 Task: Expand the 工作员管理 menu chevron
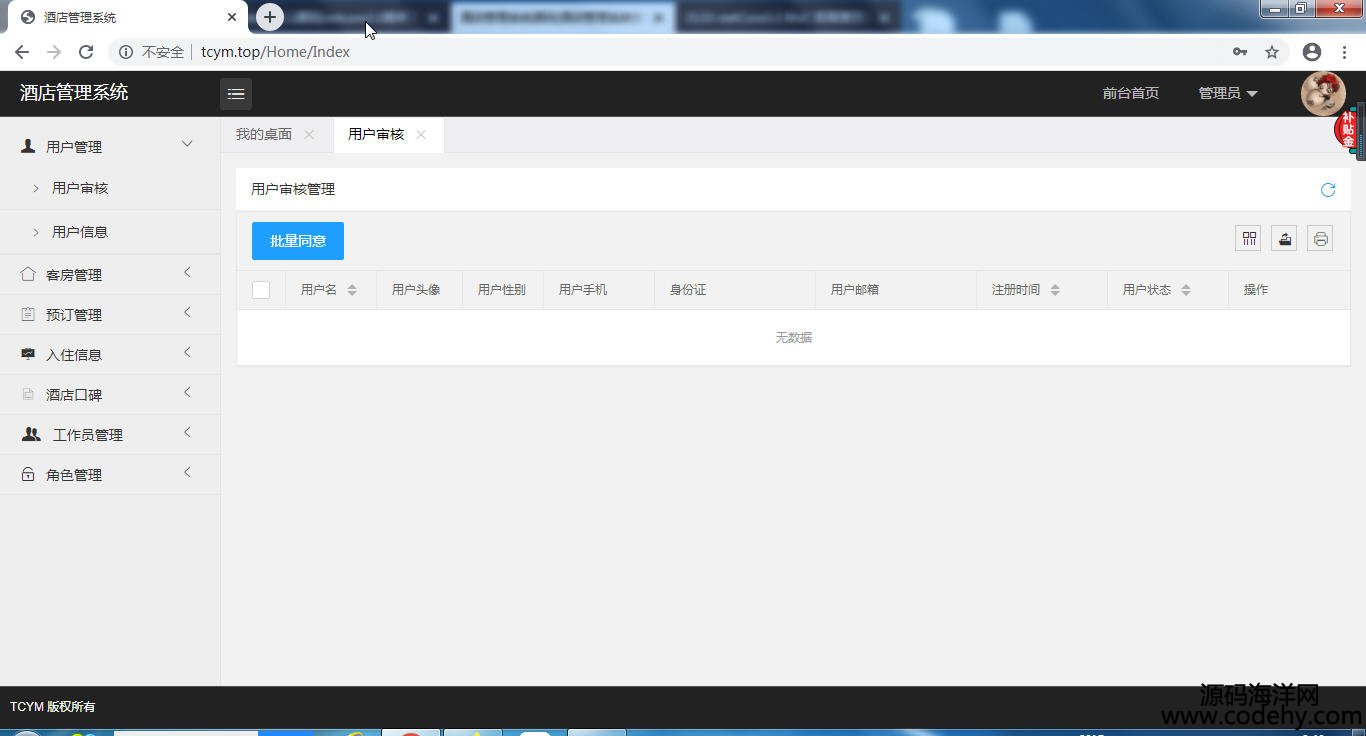187,433
